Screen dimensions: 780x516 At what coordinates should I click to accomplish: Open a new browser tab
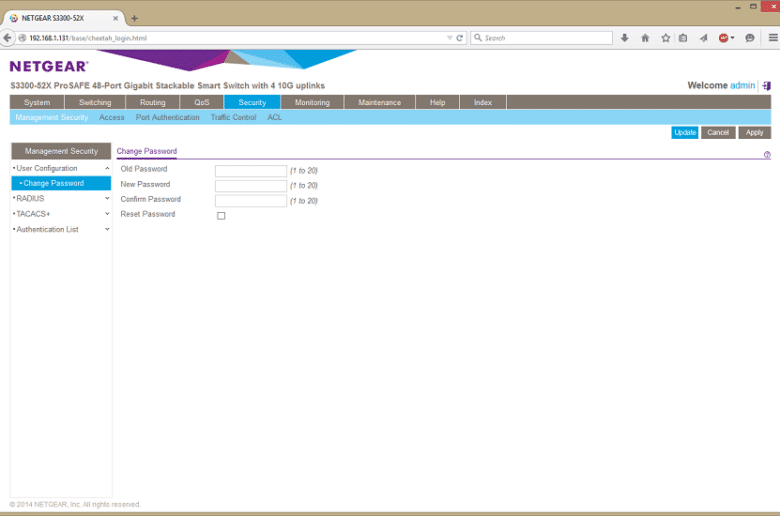point(134,18)
